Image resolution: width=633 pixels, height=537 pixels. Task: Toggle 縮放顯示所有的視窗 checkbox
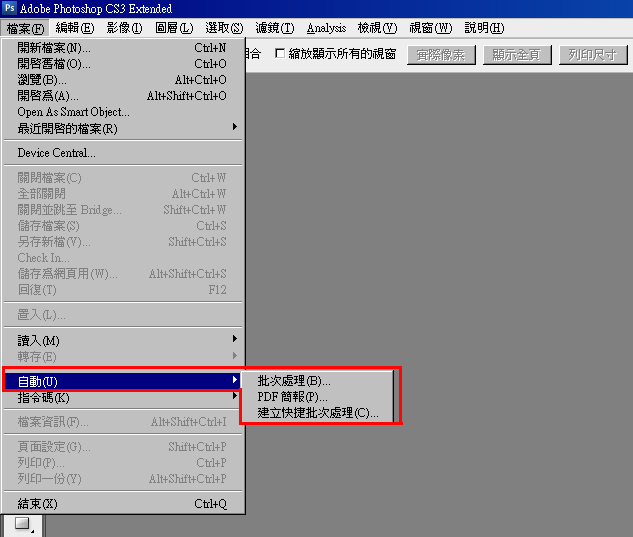coord(280,53)
